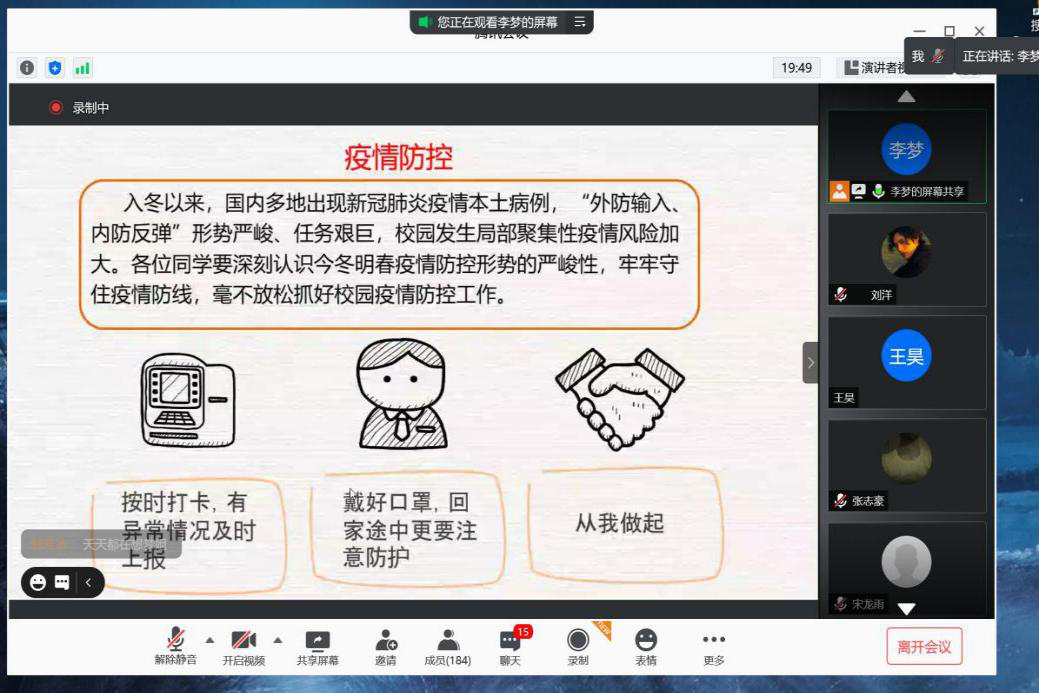Select 李梦 participant tile
Viewport: 1039px width, 693px height.
(x=906, y=157)
